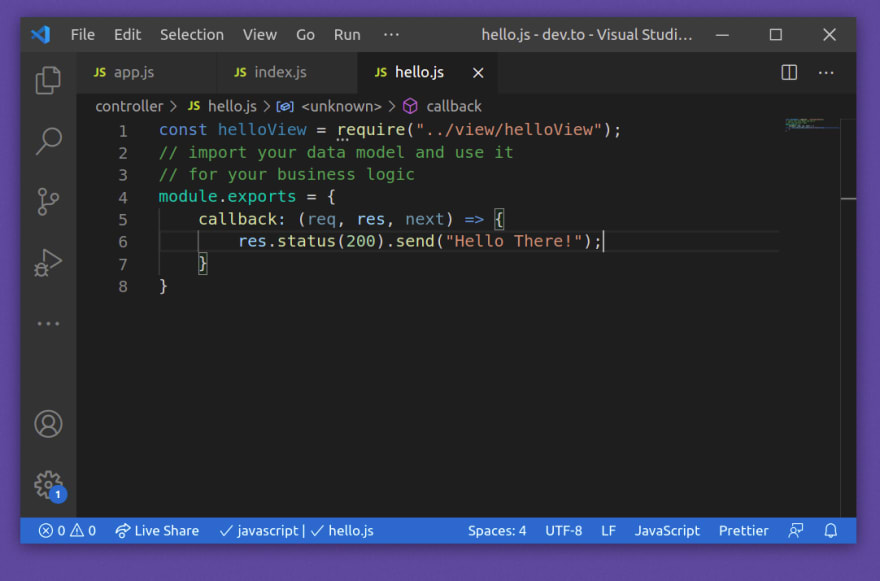Start a Live Share session
This screenshot has height=581, width=880.
pyautogui.click(x=157, y=530)
